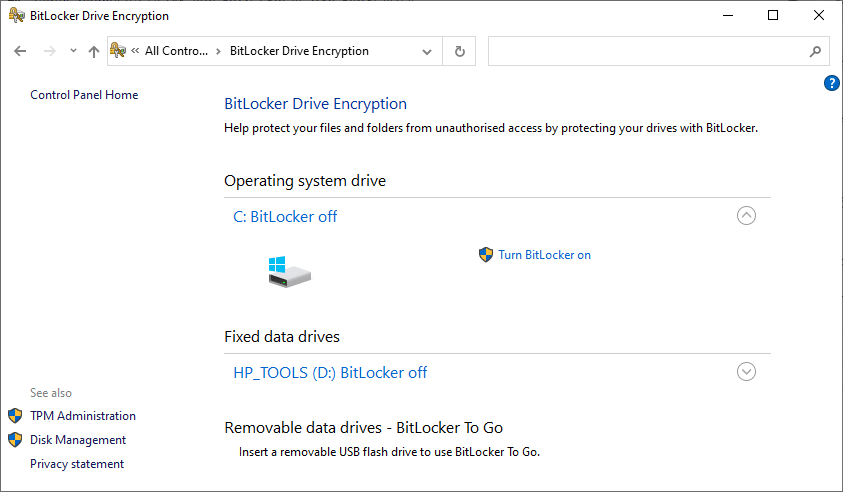
Task: Collapse the C: drive section chevron
Action: tap(746, 215)
